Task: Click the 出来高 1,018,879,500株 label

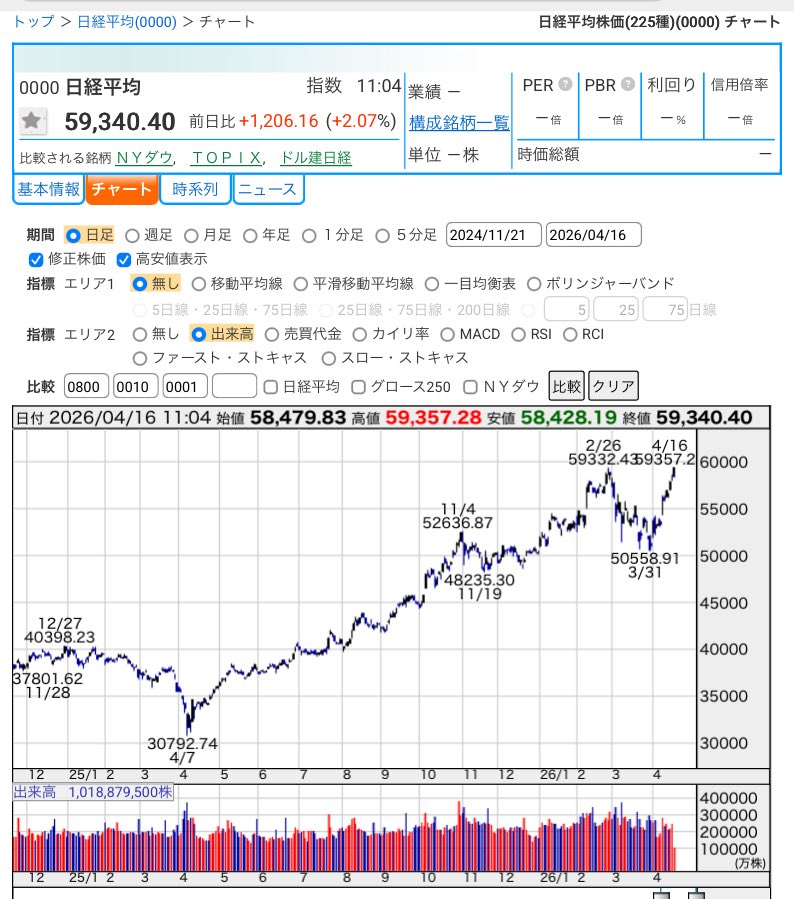Action: click(93, 792)
